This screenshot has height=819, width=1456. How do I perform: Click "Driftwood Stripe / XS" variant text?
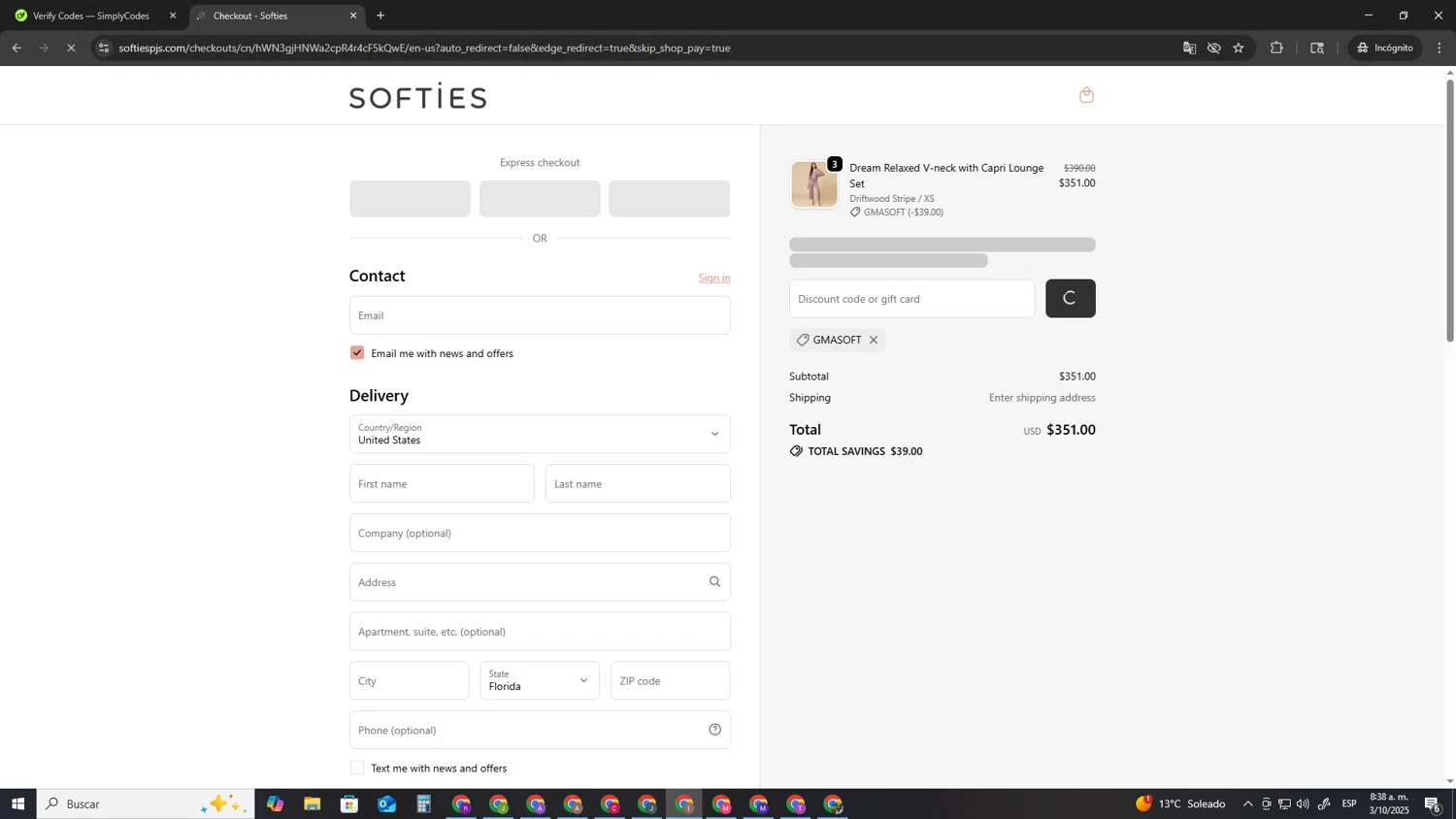[x=892, y=199]
